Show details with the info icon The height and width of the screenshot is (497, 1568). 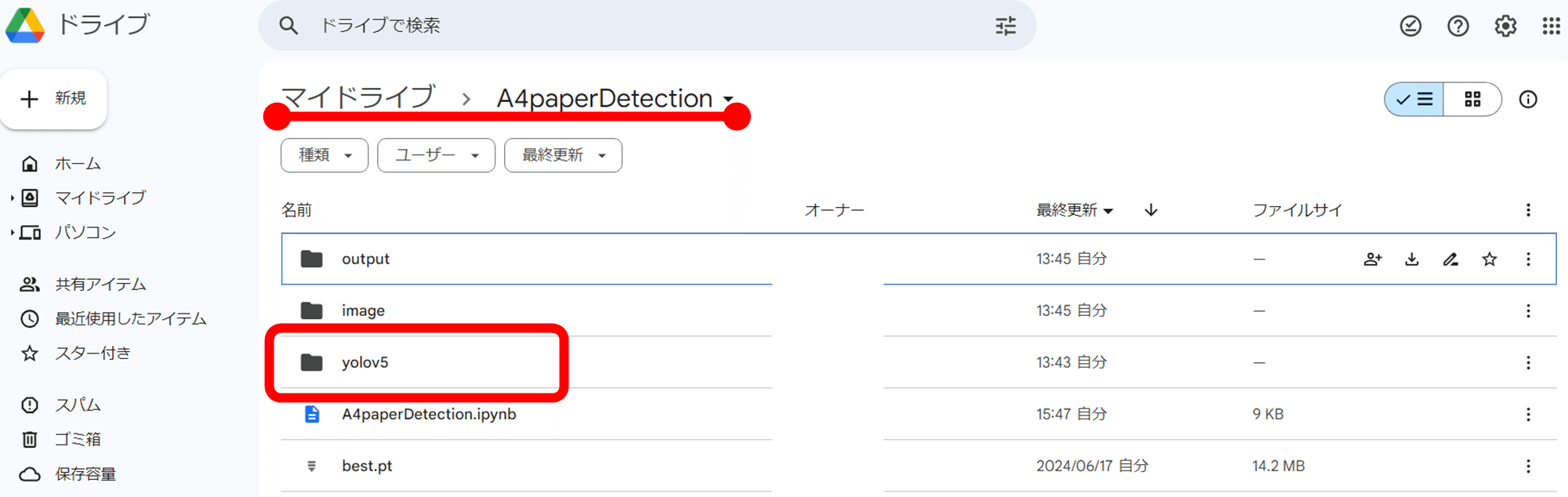tap(1528, 100)
